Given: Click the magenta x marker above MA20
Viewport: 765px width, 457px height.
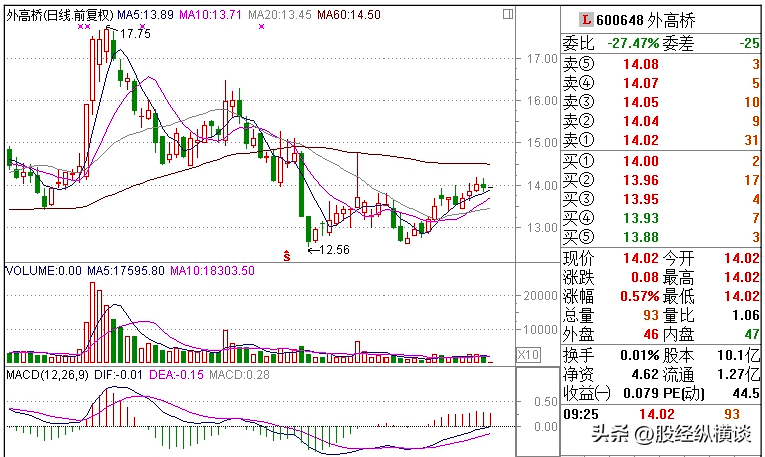Looking at the screenshot, I should tap(262, 26).
